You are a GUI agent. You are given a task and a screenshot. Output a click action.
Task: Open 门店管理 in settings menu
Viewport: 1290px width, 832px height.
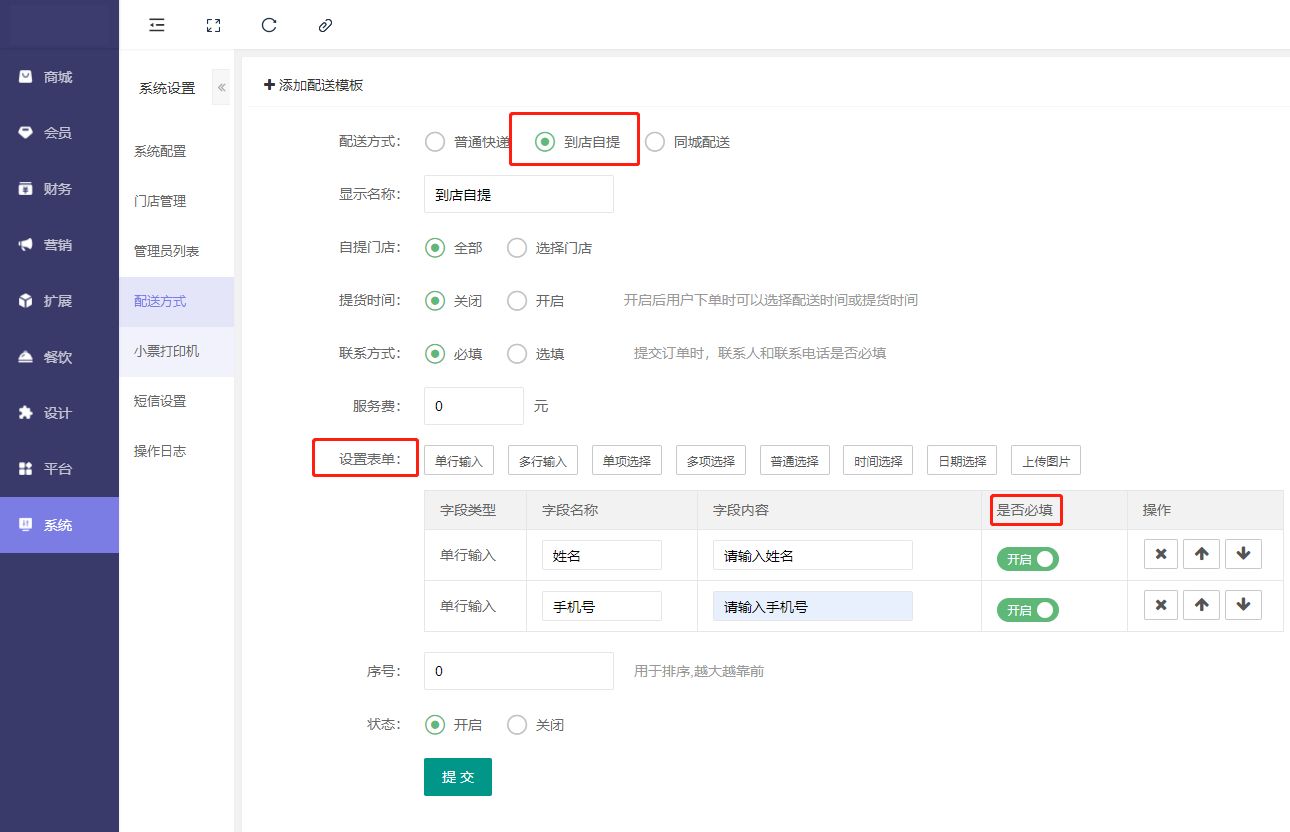[x=160, y=201]
